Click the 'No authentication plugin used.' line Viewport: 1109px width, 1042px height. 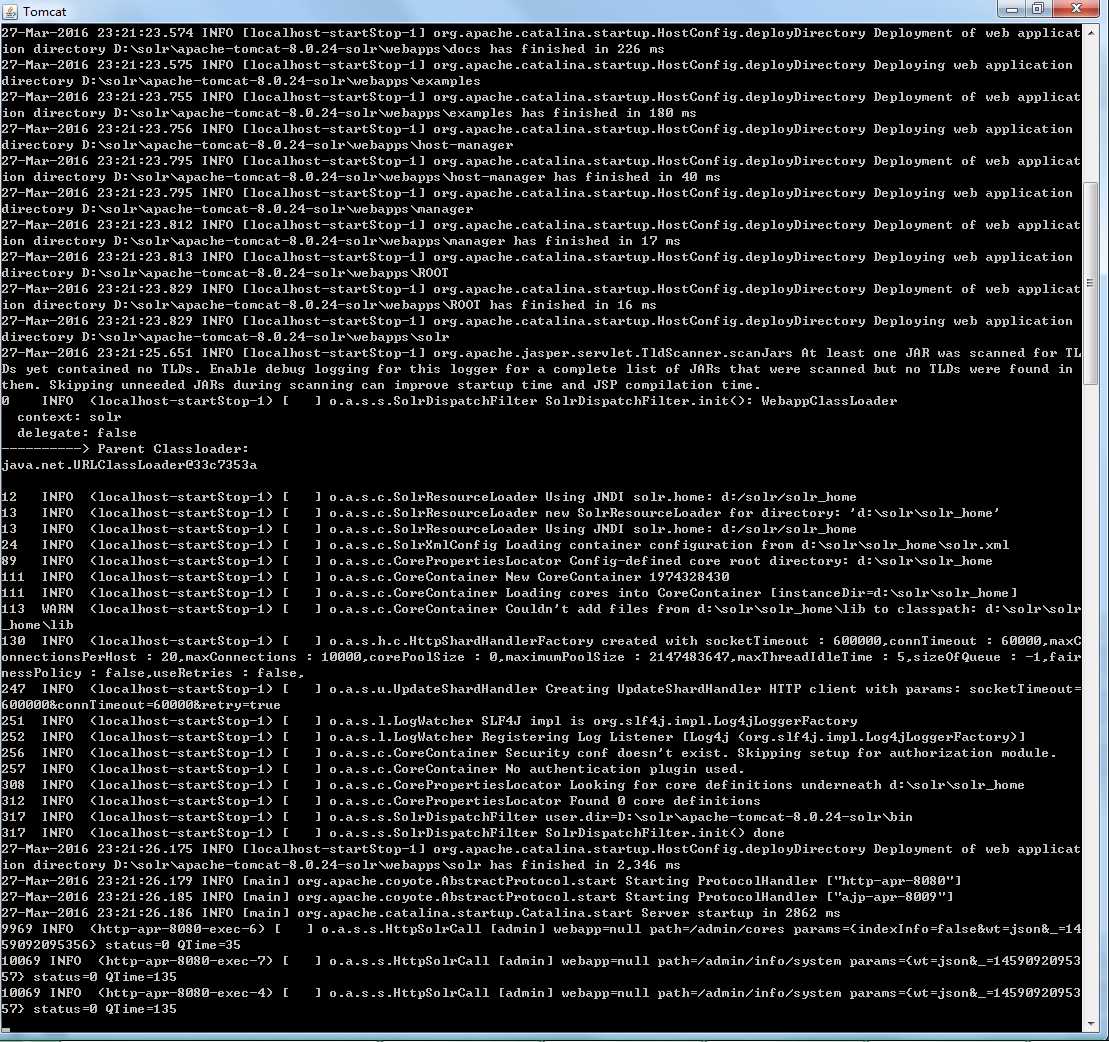[x=373, y=769]
